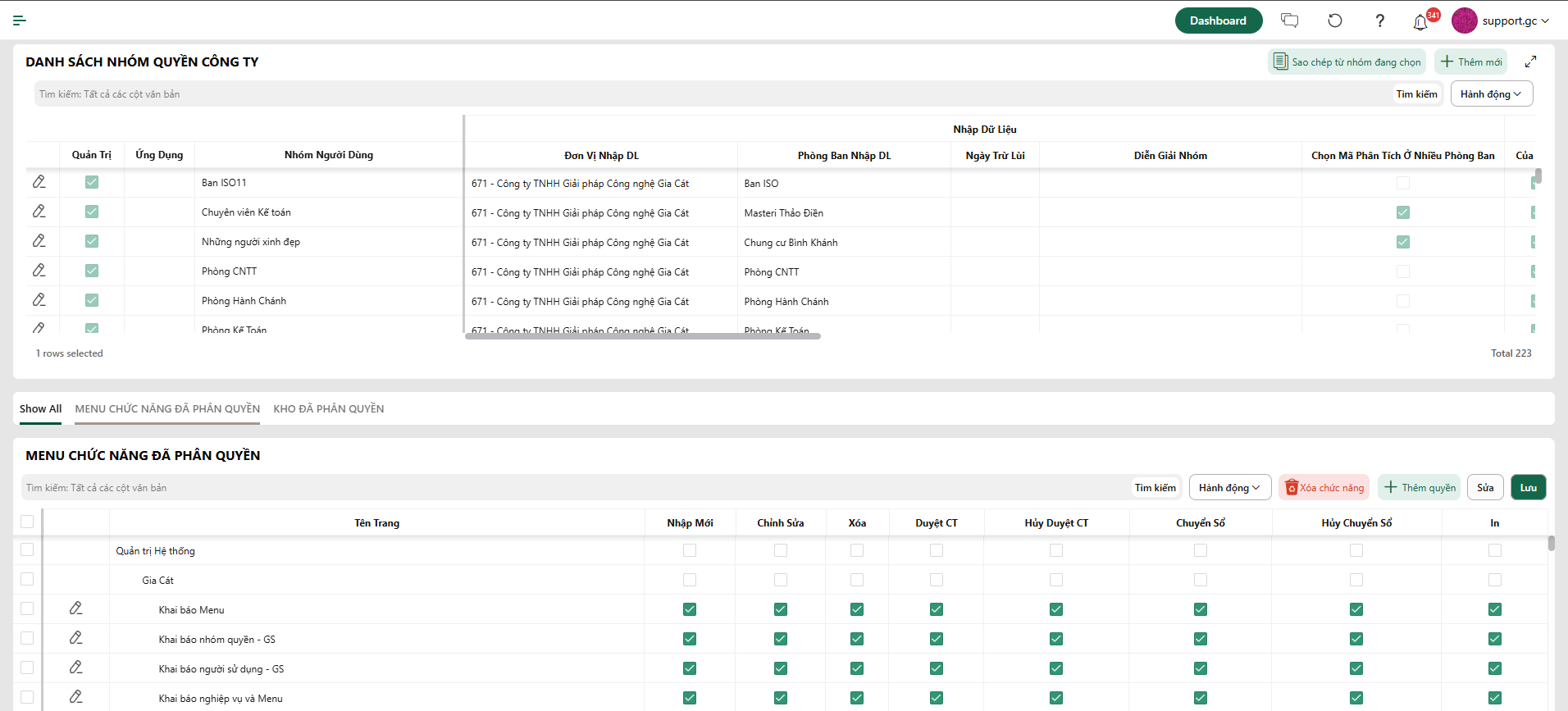Toggle Quản Trị checkbox for Chuyên viên Kế toán
The image size is (1568, 711).
[x=92, y=212]
